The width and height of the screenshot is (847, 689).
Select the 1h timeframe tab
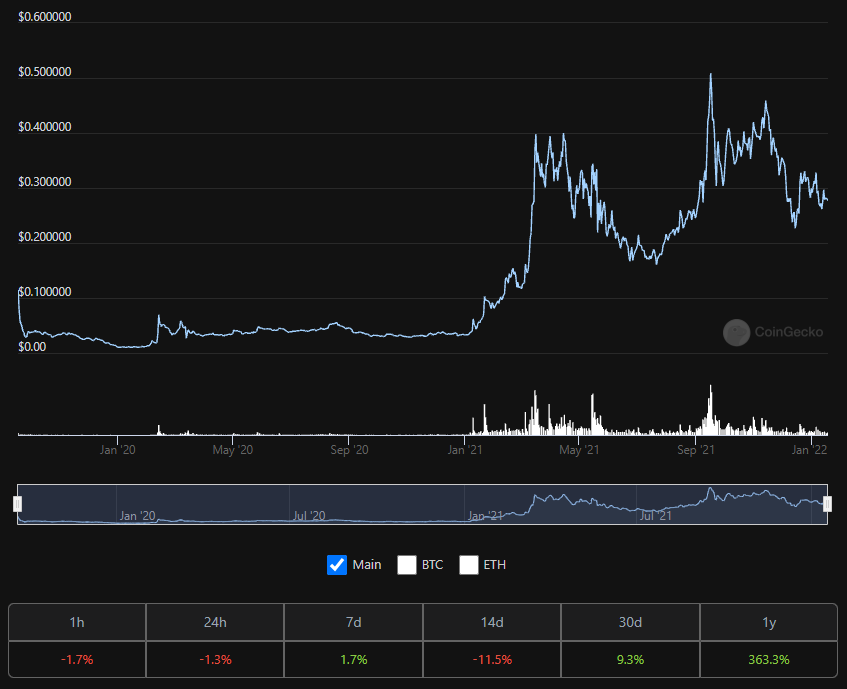click(x=77, y=623)
